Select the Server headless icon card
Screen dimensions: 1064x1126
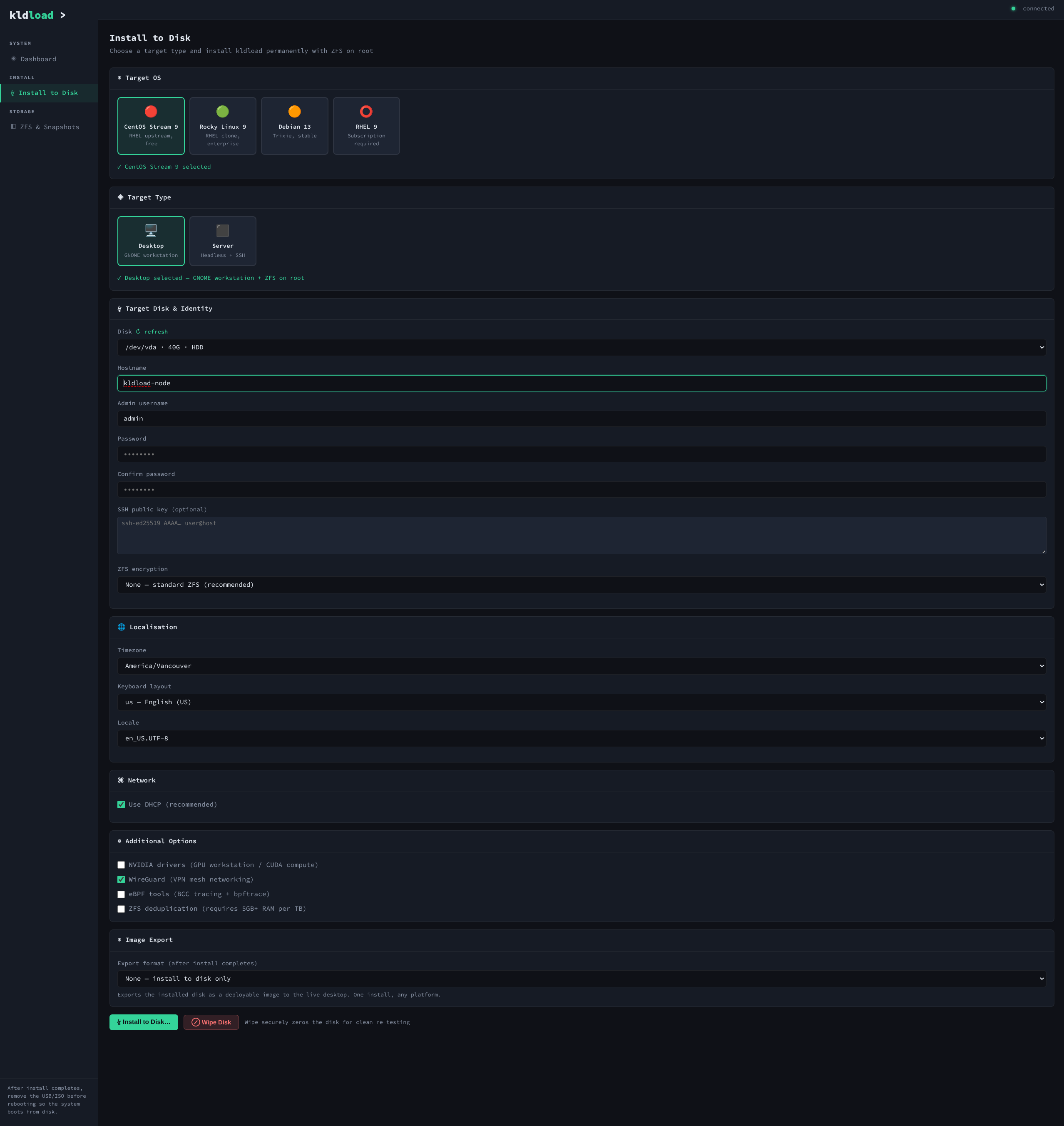222,230
